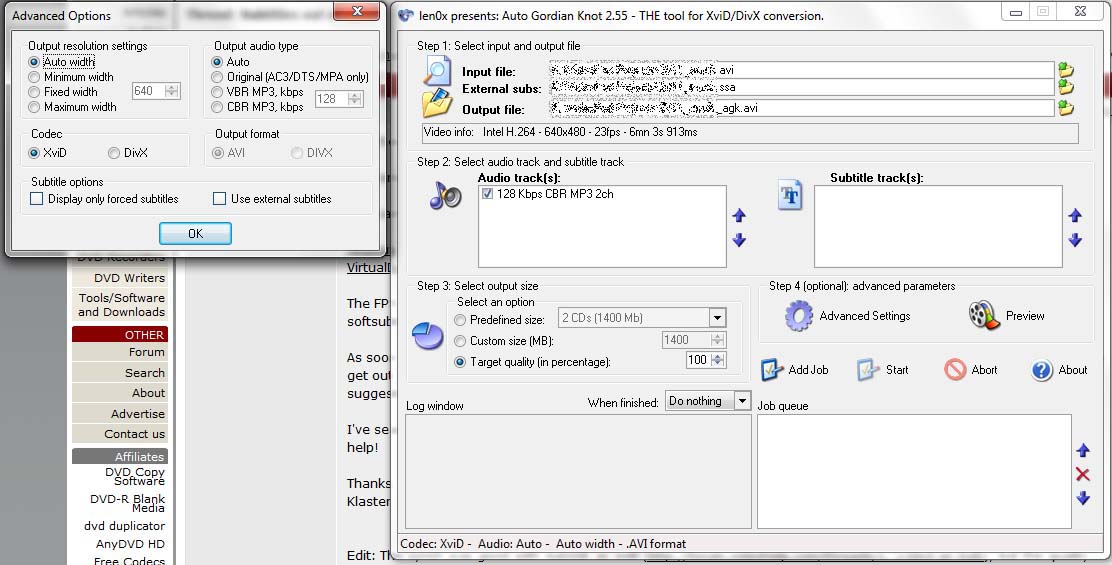The height and width of the screenshot is (565, 1112).
Task: Move audio track down arrow
Action: point(739,240)
